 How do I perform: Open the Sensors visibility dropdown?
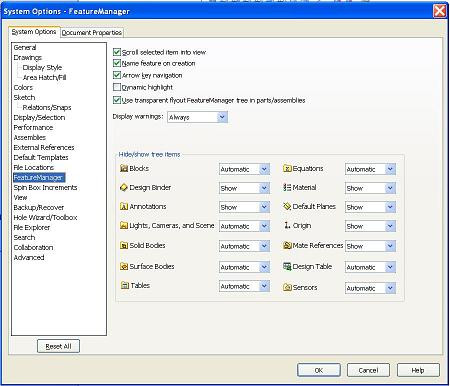(x=370, y=288)
